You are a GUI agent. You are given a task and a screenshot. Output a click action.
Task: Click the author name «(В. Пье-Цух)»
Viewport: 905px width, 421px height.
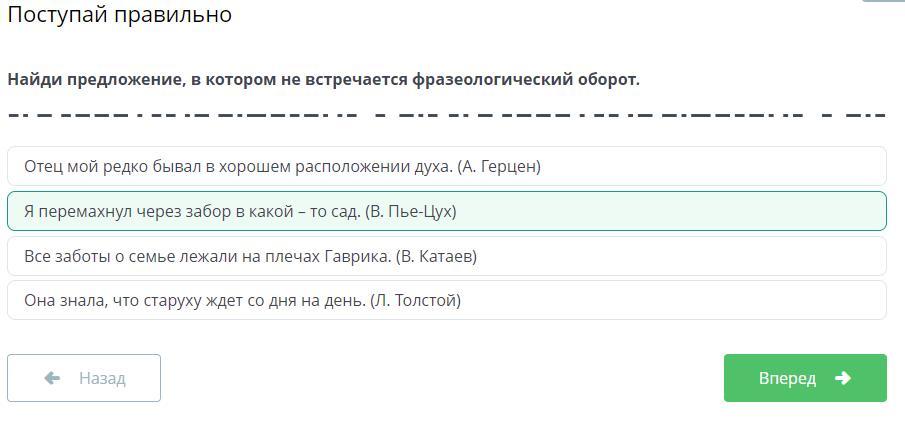pyautogui.click(x=411, y=212)
